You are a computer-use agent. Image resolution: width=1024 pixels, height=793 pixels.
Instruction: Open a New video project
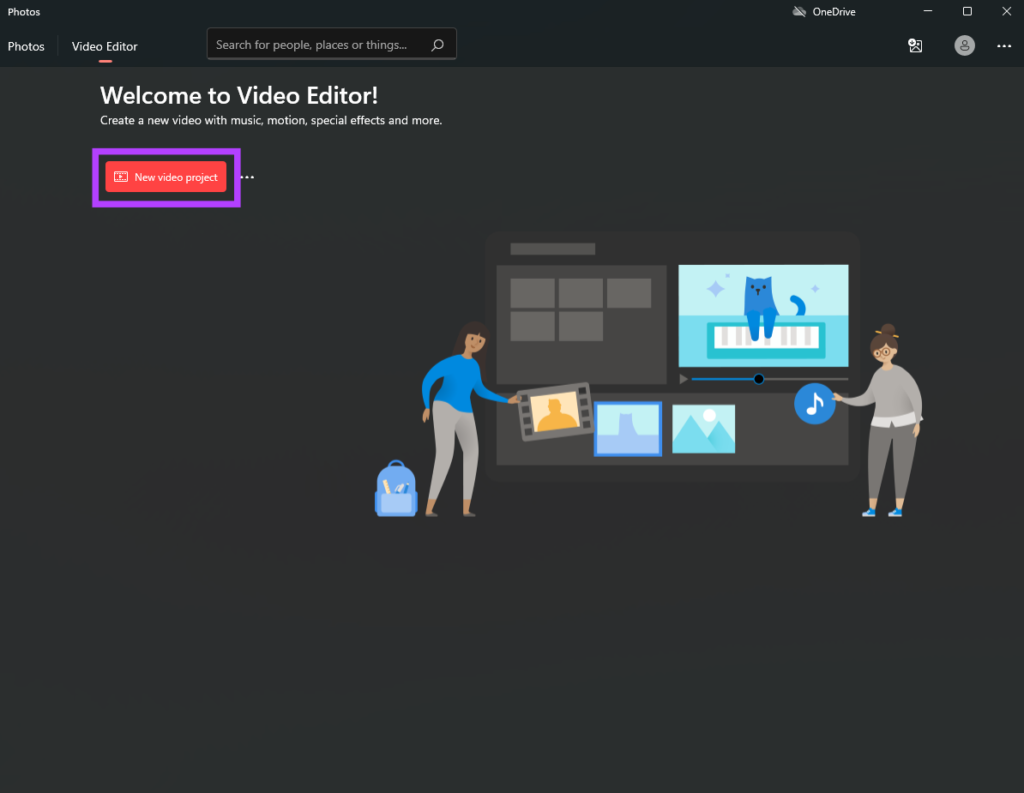click(x=165, y=176)
